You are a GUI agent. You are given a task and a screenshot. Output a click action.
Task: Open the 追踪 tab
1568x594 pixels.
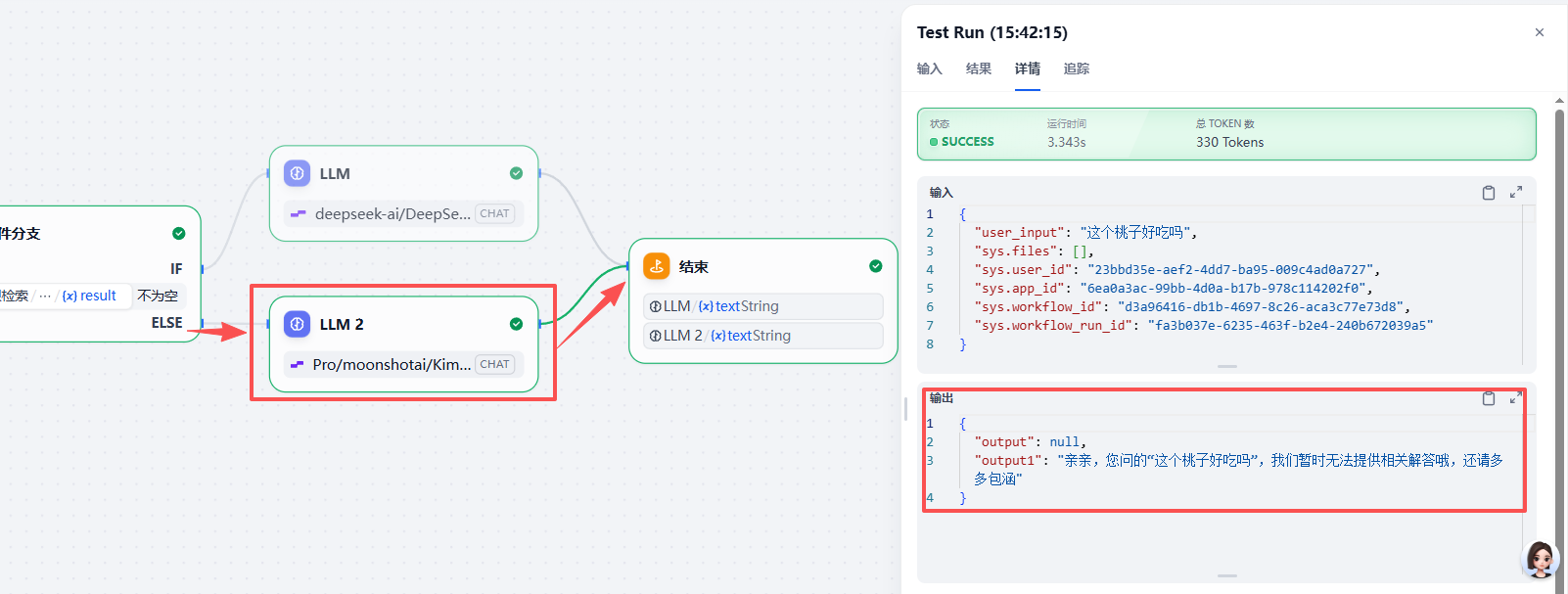pyautogui.click(x=1076, y=69)
